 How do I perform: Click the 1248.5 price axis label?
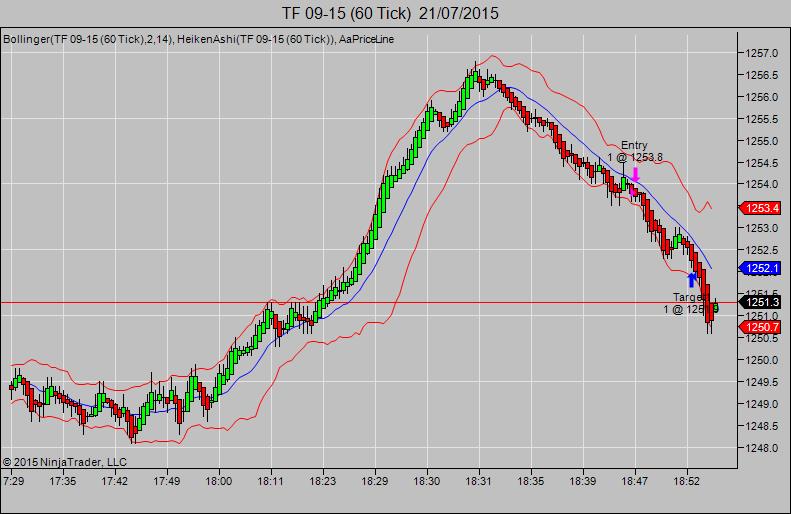[762, 426]
